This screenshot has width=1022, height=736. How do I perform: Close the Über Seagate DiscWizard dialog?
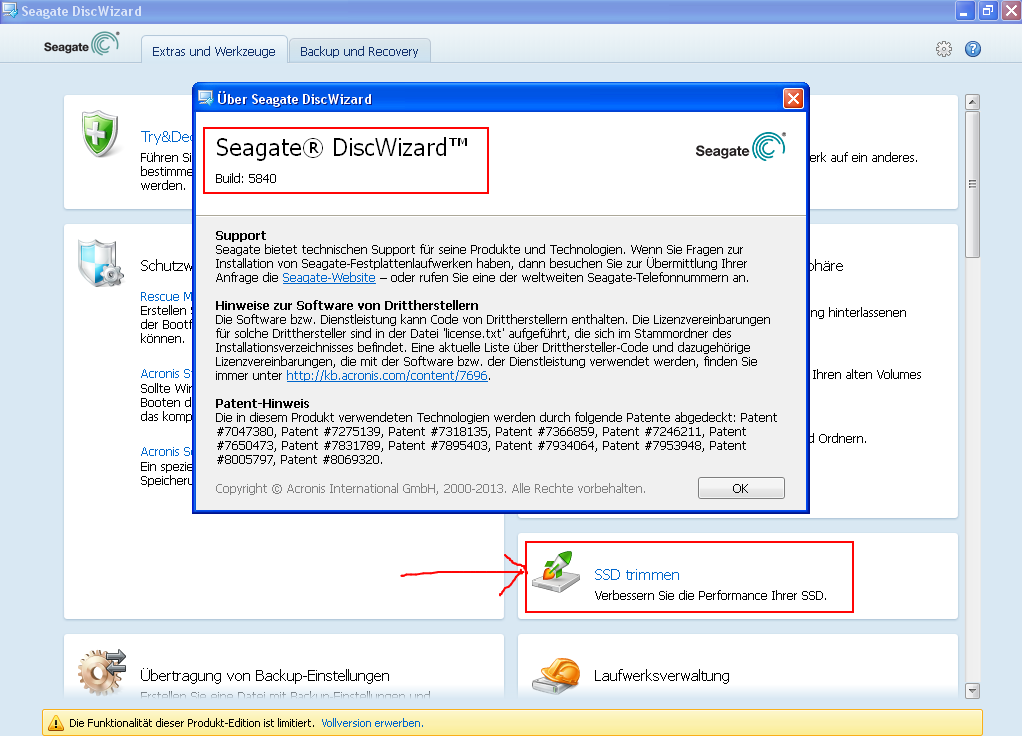coord(793,98)
